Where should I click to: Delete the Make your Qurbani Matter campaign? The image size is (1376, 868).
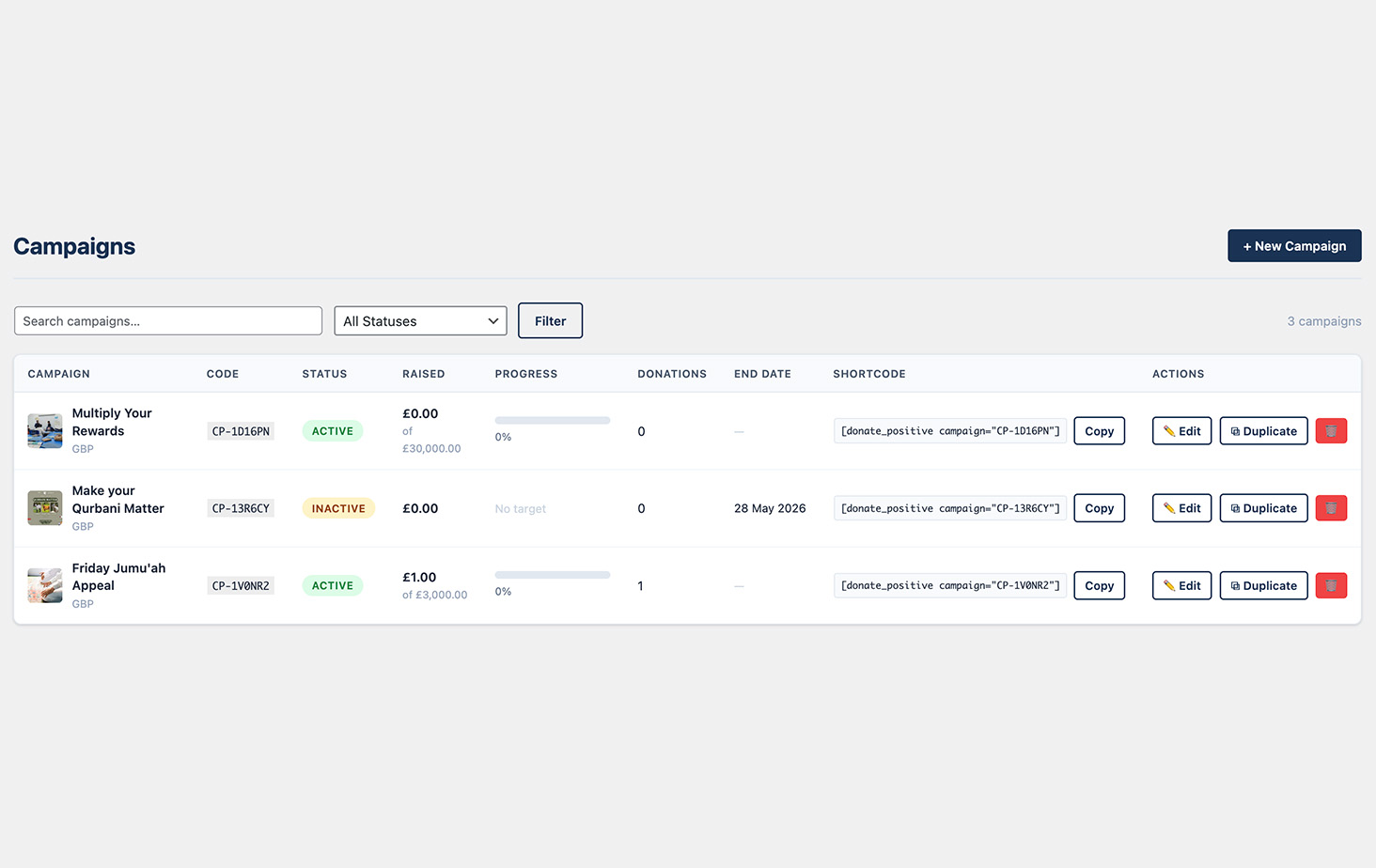click(1331, 508)
